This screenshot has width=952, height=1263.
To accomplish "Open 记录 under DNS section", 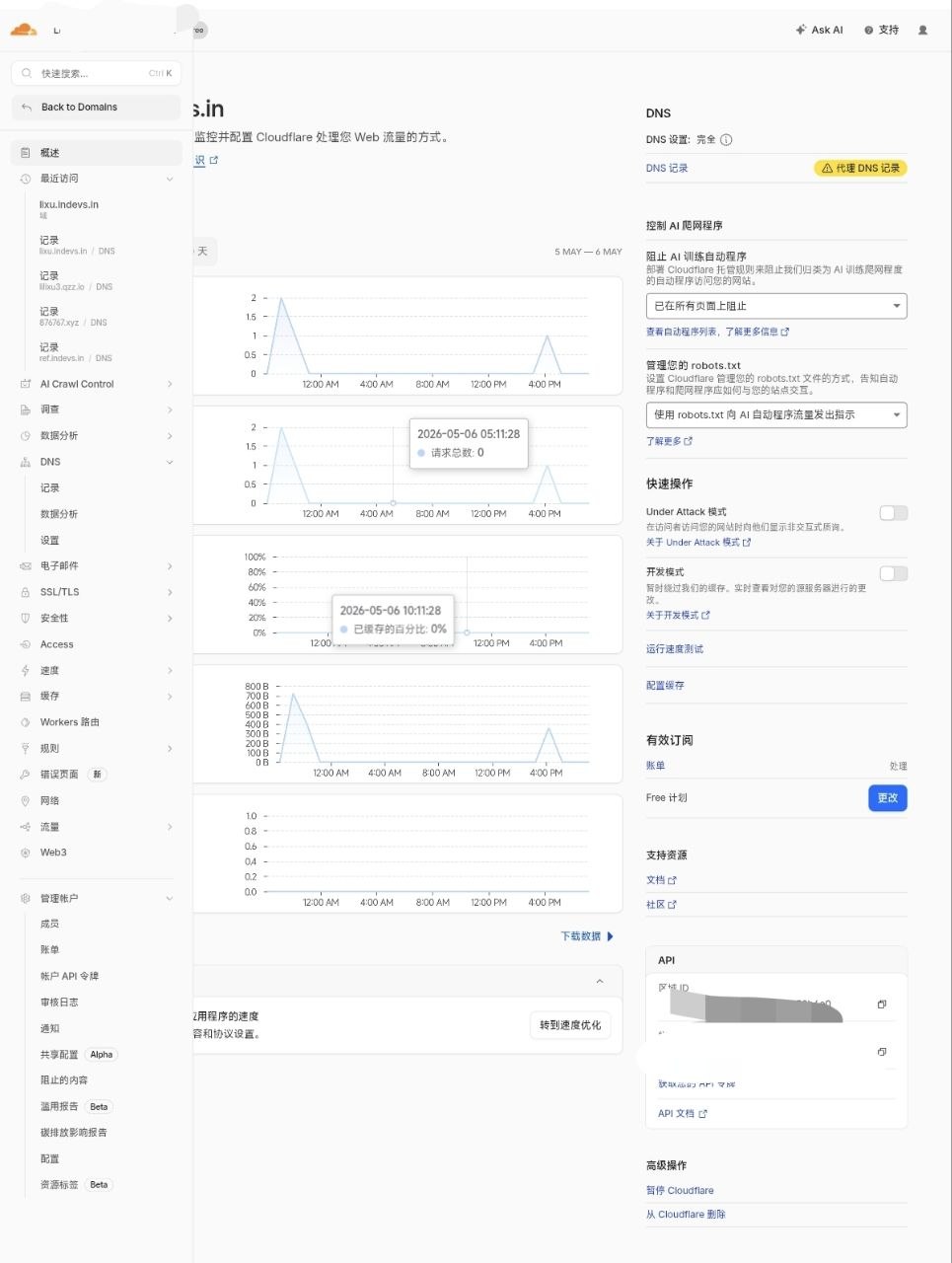I will click(50, 488).
